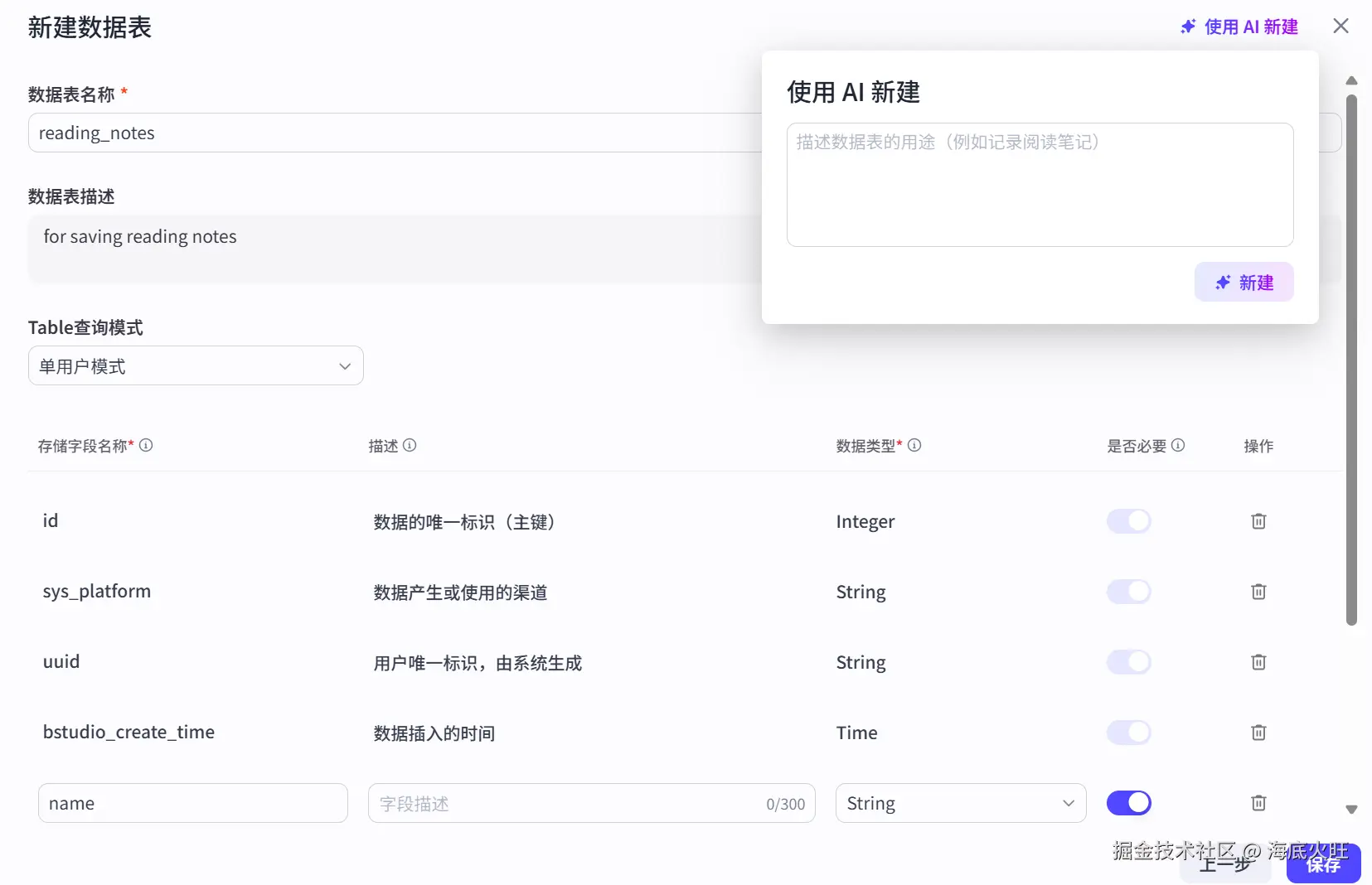
Task: Click the vertical scrollbar thumb
Action: pyautogui.click(x=1351, y=360)
